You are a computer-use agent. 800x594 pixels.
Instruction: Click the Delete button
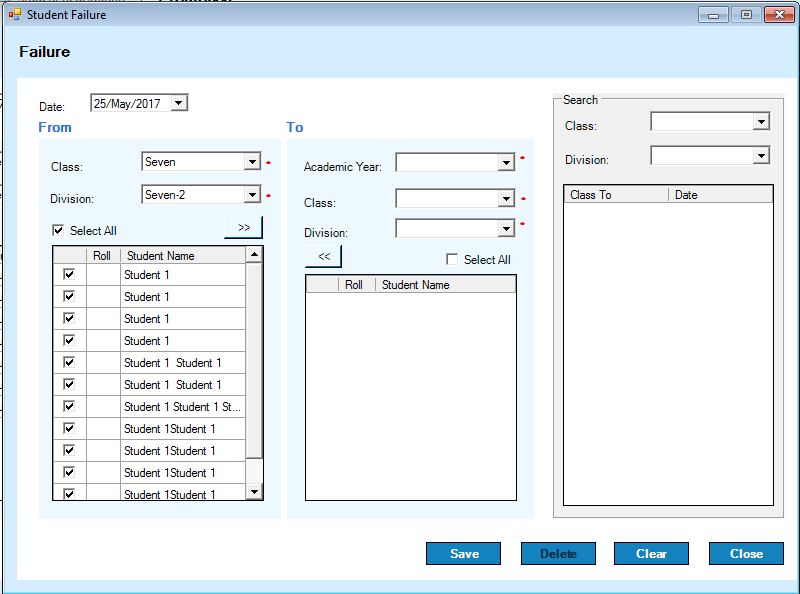[x=558, y=554]
